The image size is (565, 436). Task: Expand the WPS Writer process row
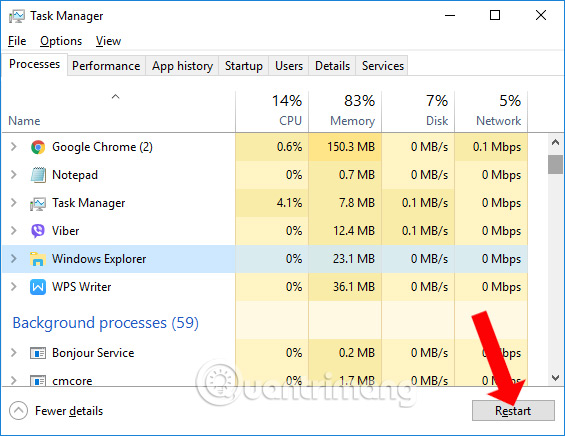[x=14, y=287]
